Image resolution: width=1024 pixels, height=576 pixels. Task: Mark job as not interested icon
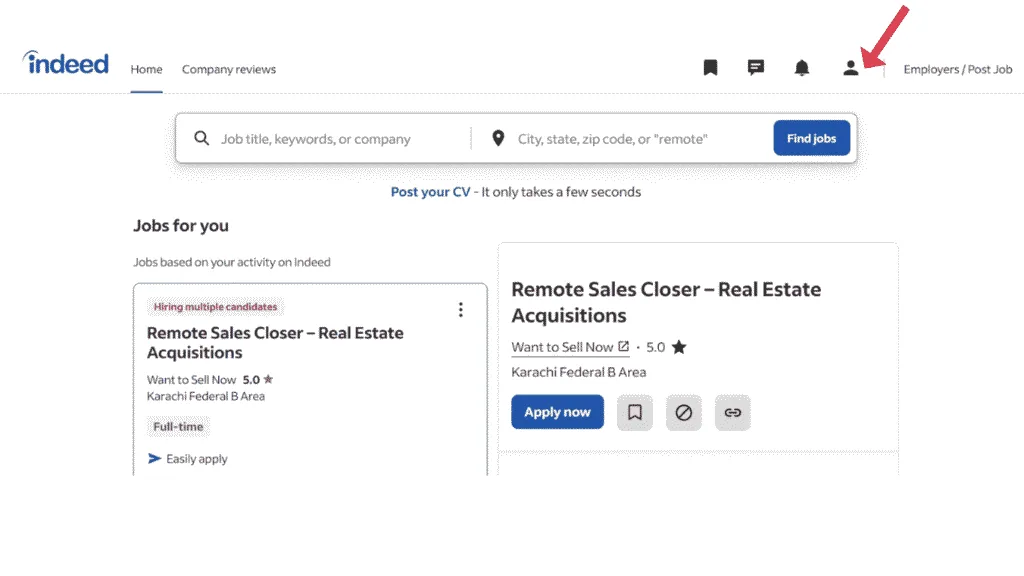(684, 412)
